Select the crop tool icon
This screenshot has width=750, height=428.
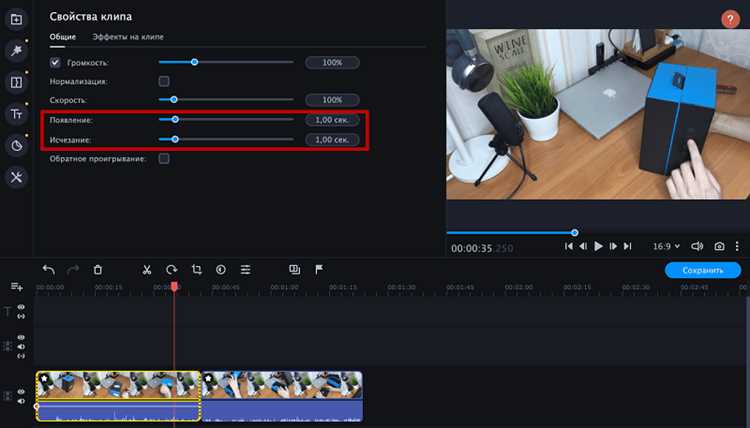pos(197,270)
